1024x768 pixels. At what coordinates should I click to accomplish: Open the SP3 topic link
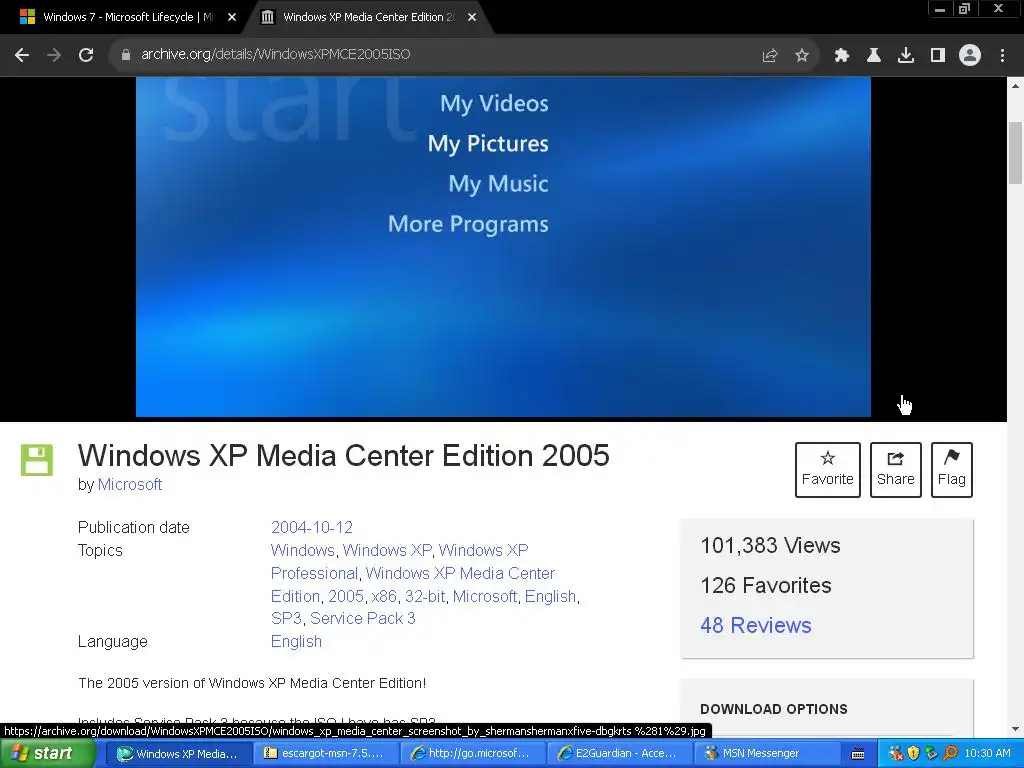pos(286,618)
